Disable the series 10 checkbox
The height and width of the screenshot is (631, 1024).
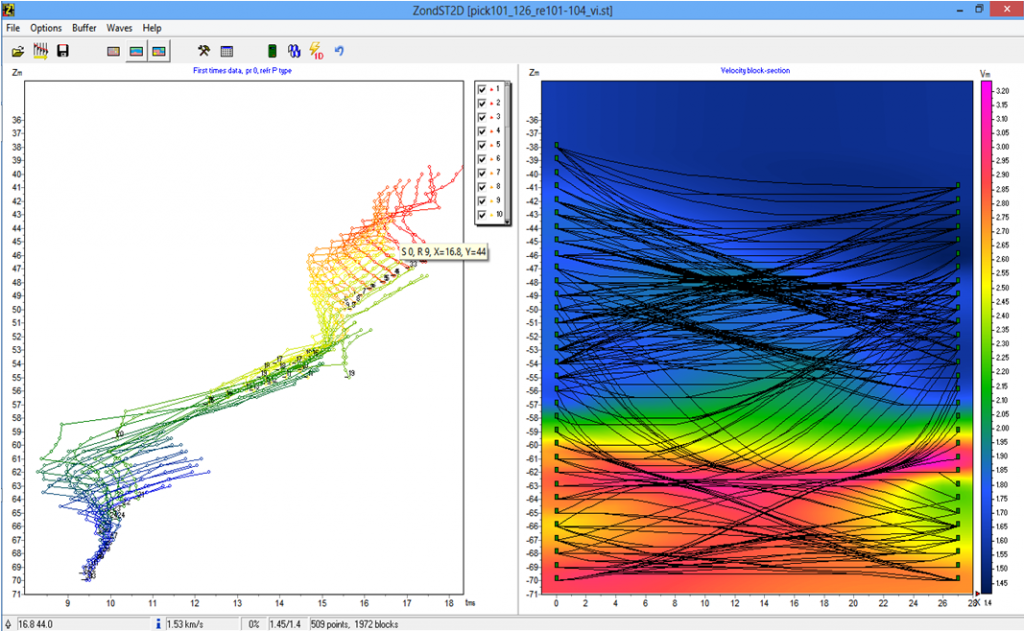482,215
